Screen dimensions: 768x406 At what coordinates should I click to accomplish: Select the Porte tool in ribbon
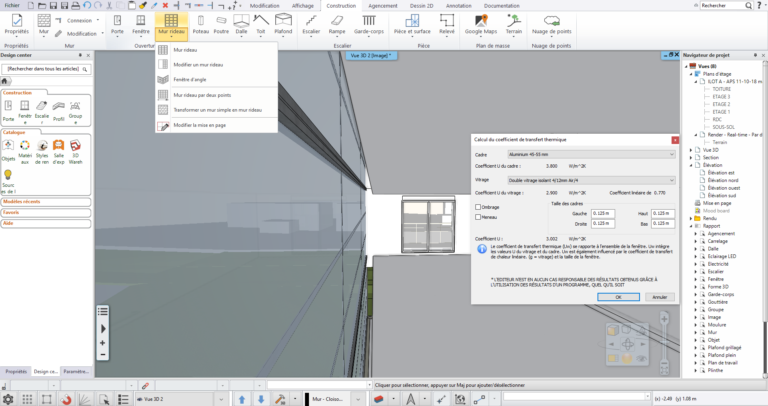[x=117, y=24]
